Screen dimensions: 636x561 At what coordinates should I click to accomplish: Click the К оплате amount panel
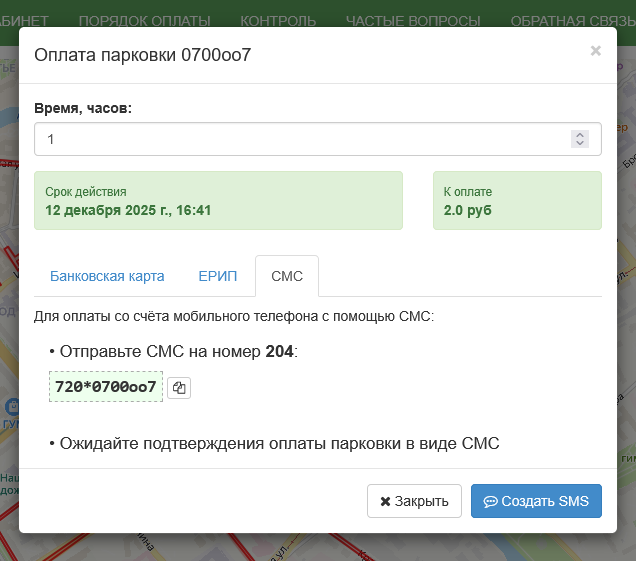pos(517,201)
